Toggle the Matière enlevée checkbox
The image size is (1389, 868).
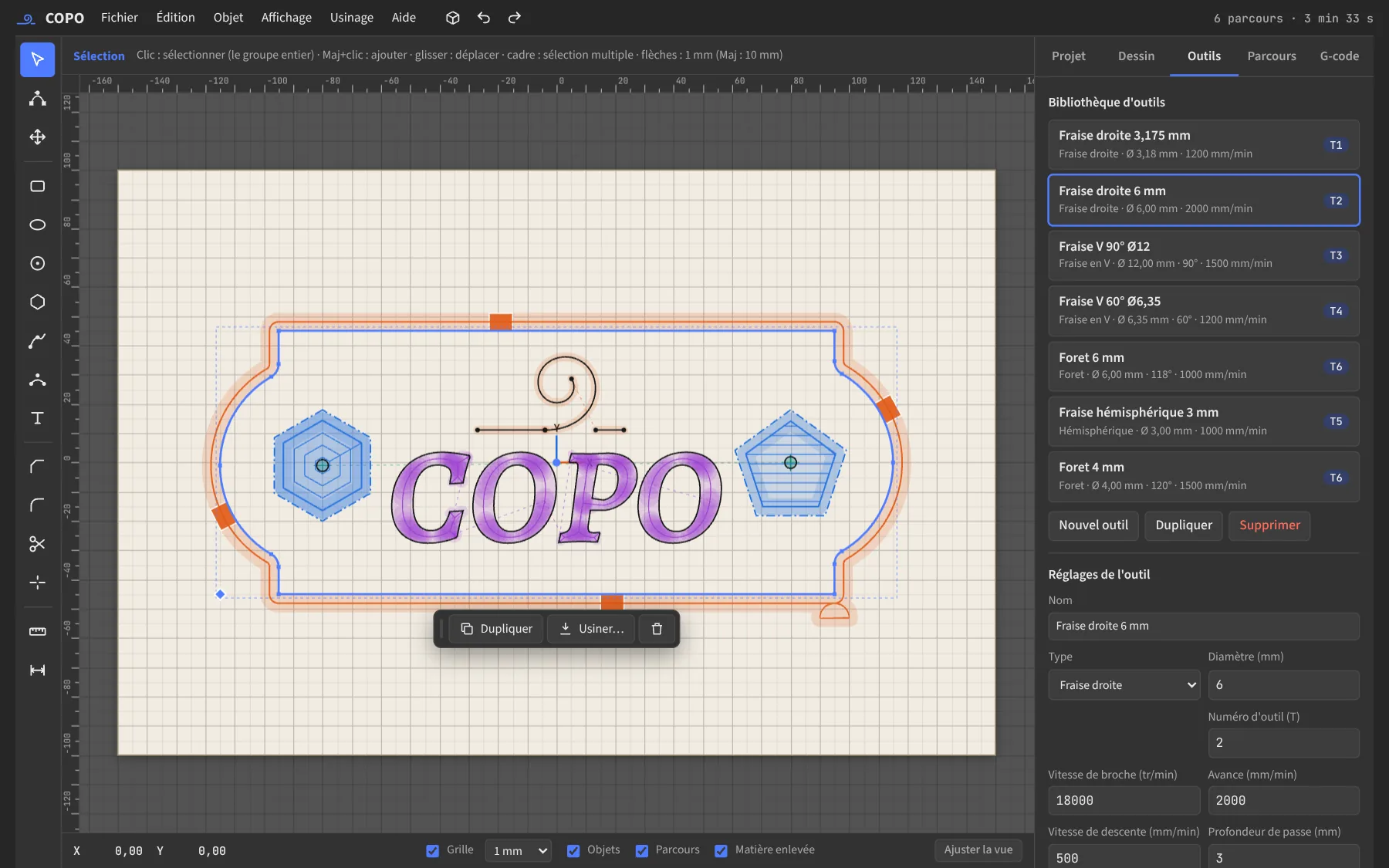click(721, 850)
